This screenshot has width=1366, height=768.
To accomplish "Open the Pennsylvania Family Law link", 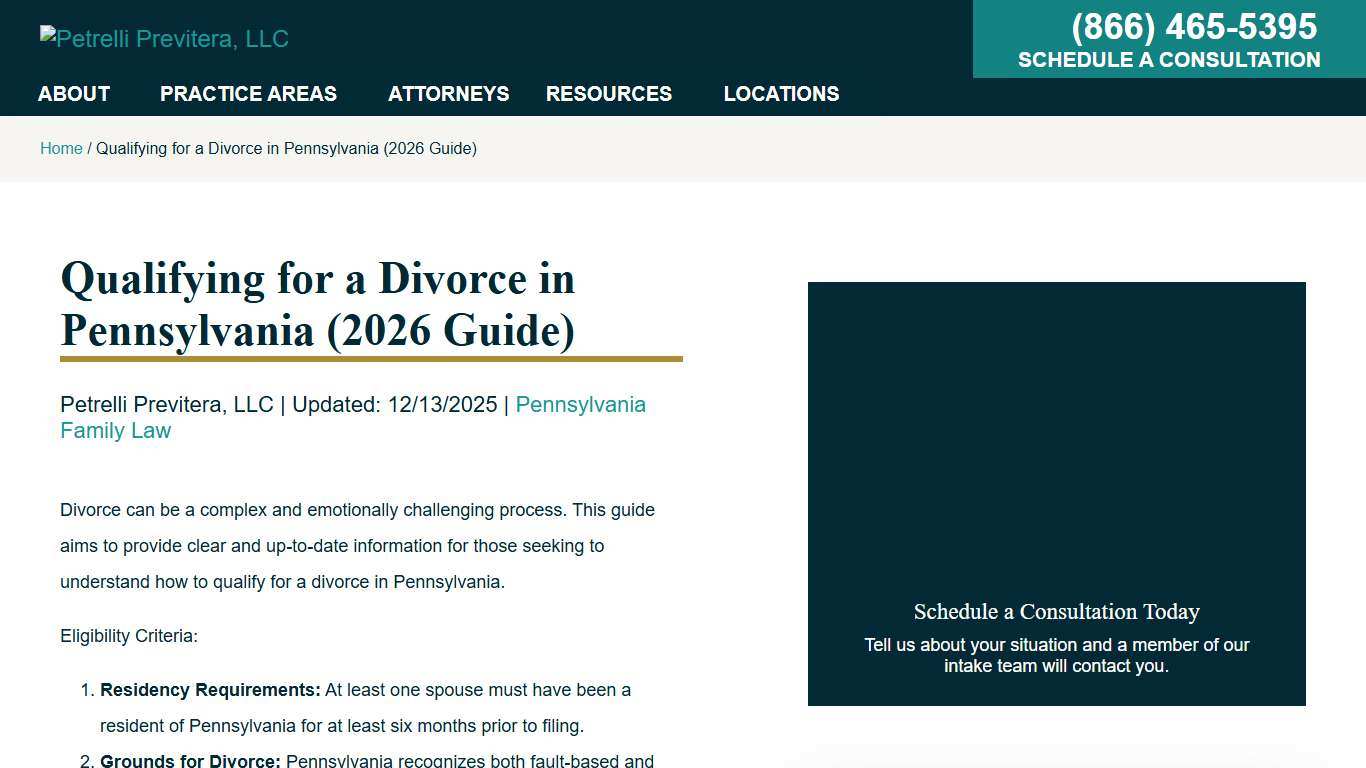I will click(x=580, y=404).
